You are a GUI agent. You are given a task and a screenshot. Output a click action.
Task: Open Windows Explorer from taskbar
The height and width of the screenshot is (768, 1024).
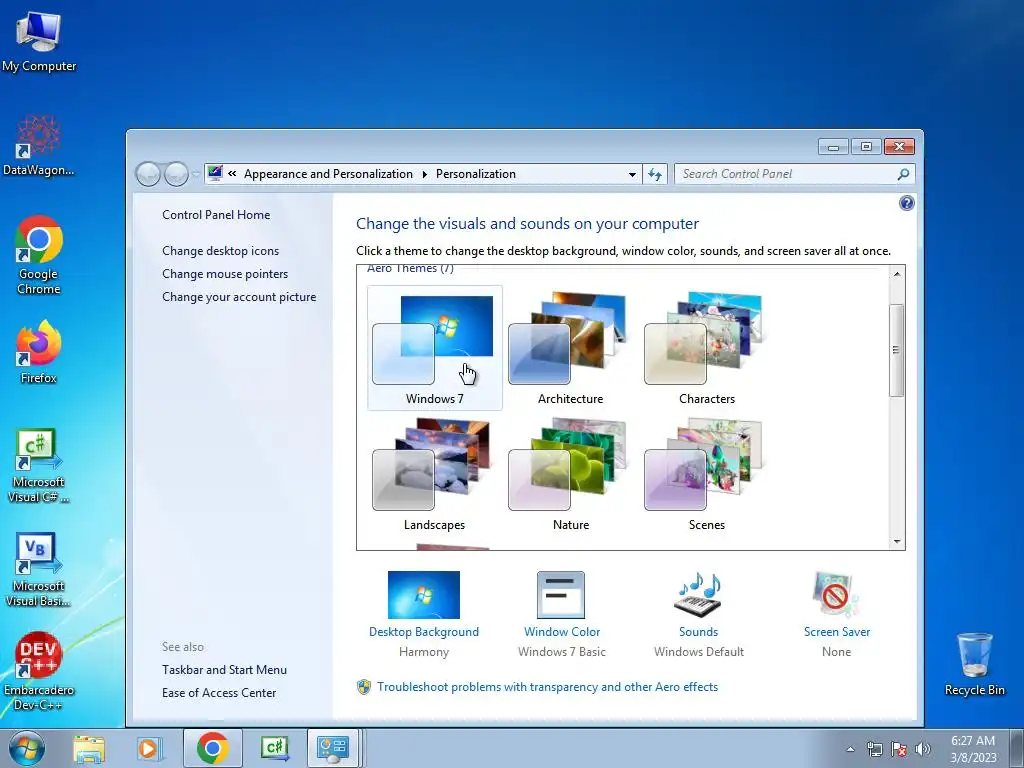89,748
